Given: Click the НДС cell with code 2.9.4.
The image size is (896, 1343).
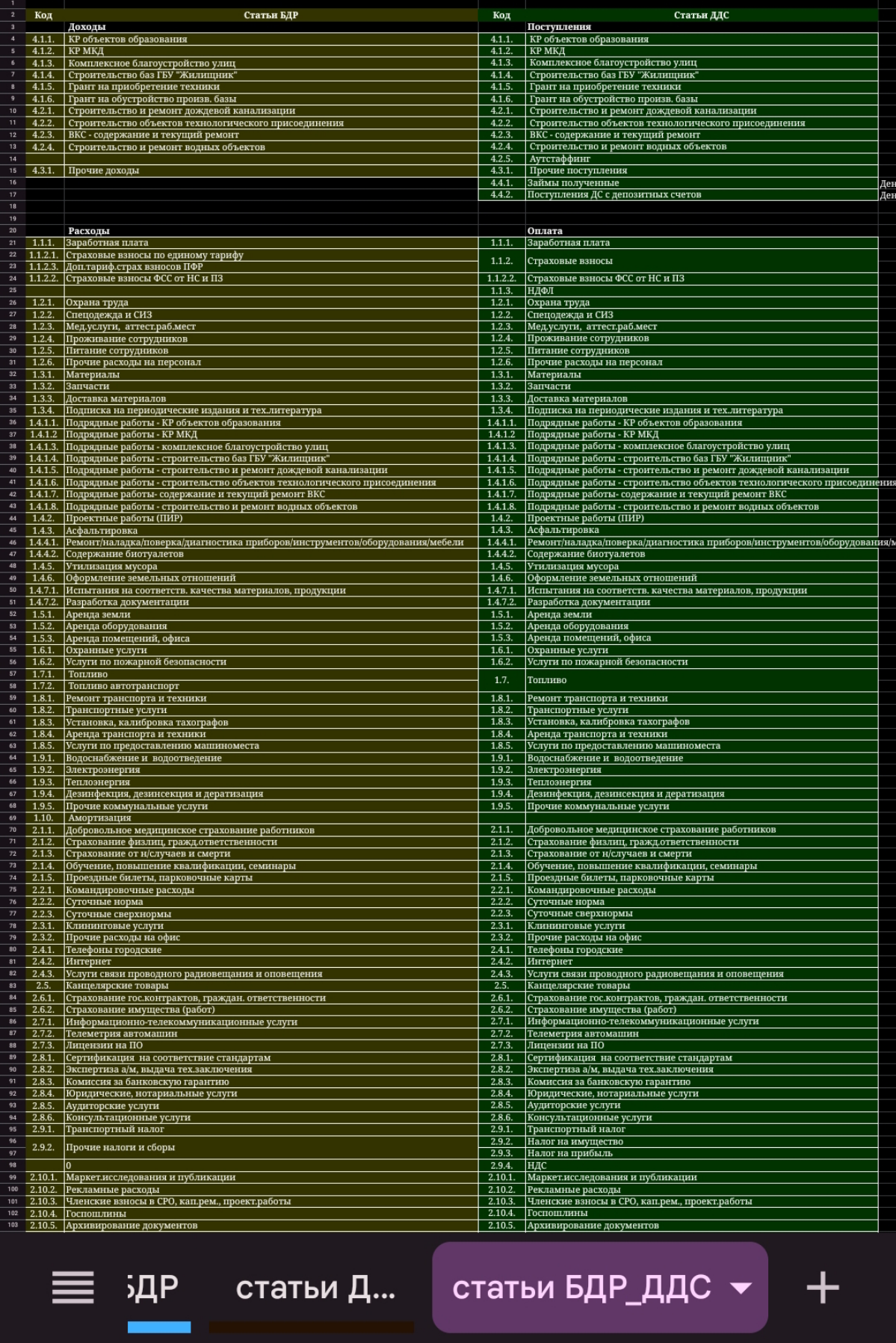Looking at the screenshot, I should [700, 1165].
